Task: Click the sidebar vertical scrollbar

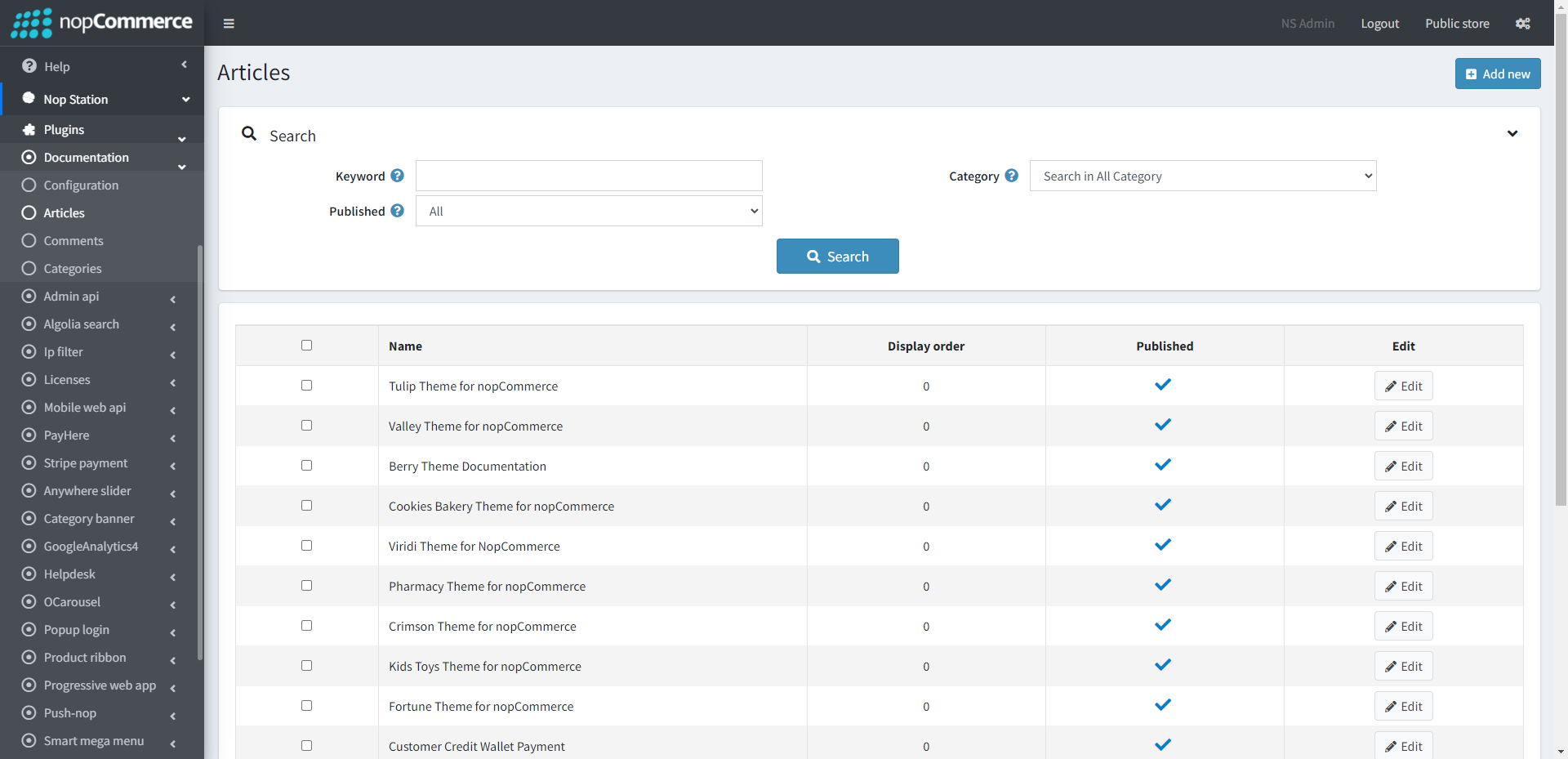Action: pyautogui.click(x=200, y=453)
